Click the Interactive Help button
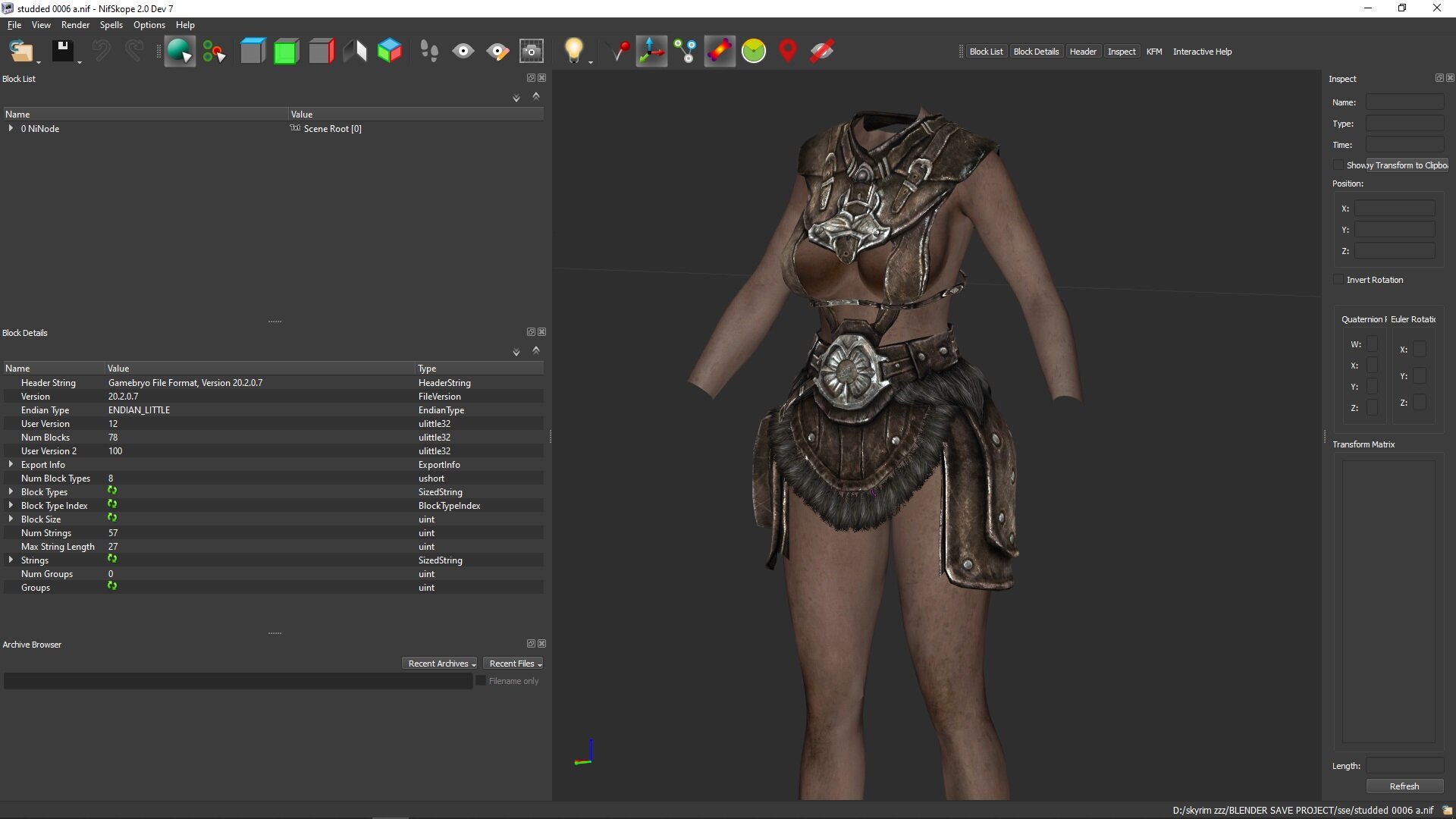The height and width of the screenshot is (819, 1456). (x=1202, y=52)
